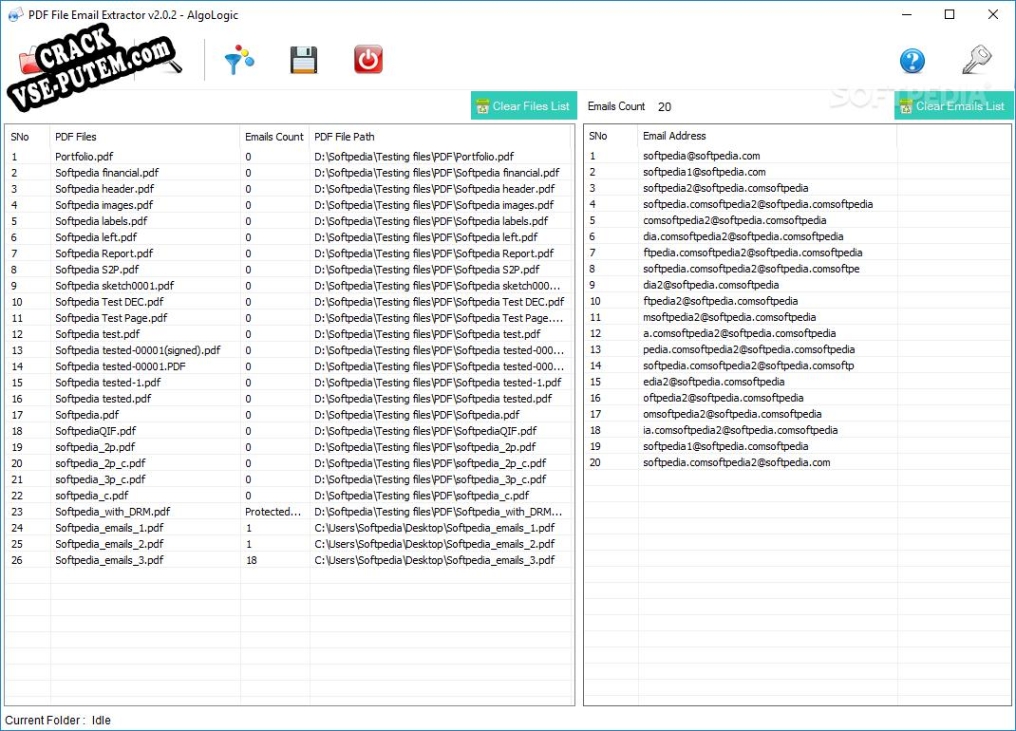Sort by files Emails Count column header
Image resolution: width=1016 pixels, height=731 pixels.
(274, 137)
